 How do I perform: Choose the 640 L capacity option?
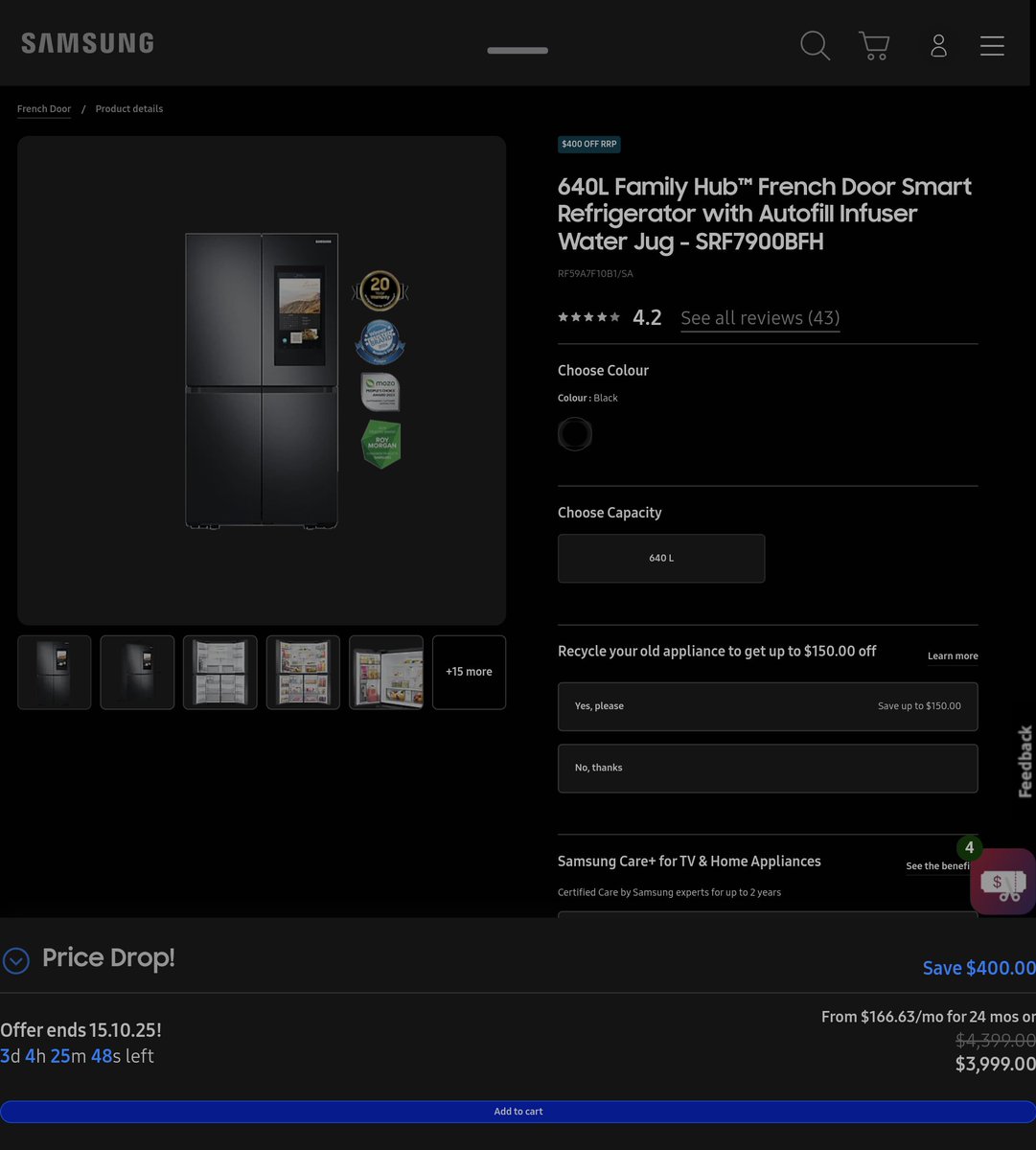pos(661,558)
